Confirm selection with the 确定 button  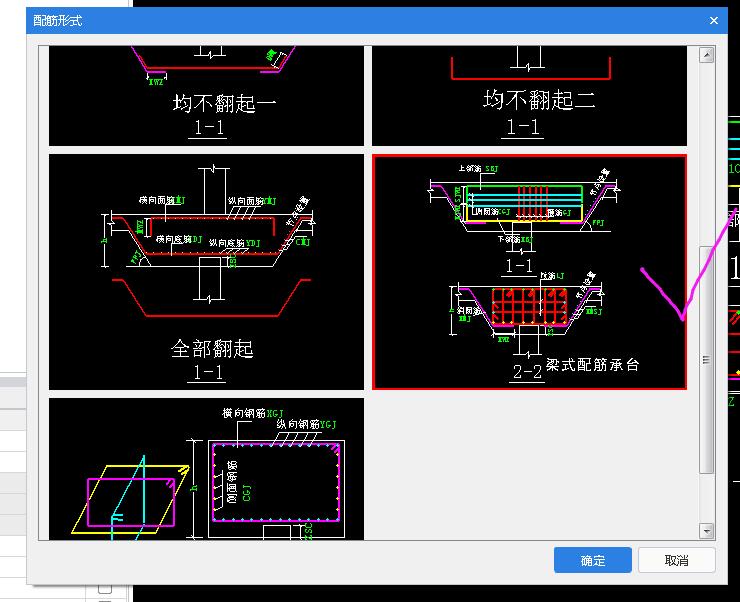(592, 560)
